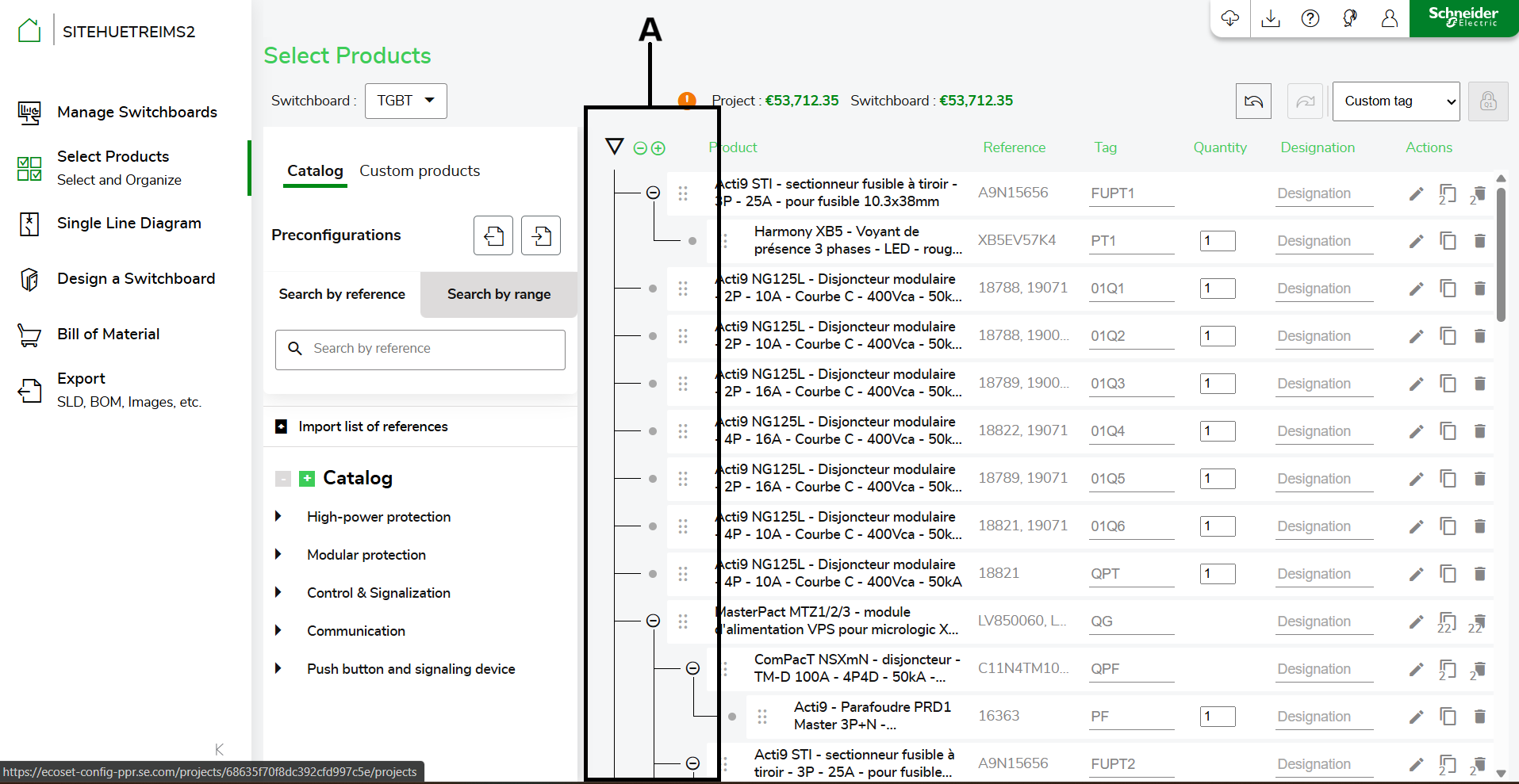Click the undo arrow button
The height and width of the screenshot is (784, 1519).
(x=1253, y=101)
